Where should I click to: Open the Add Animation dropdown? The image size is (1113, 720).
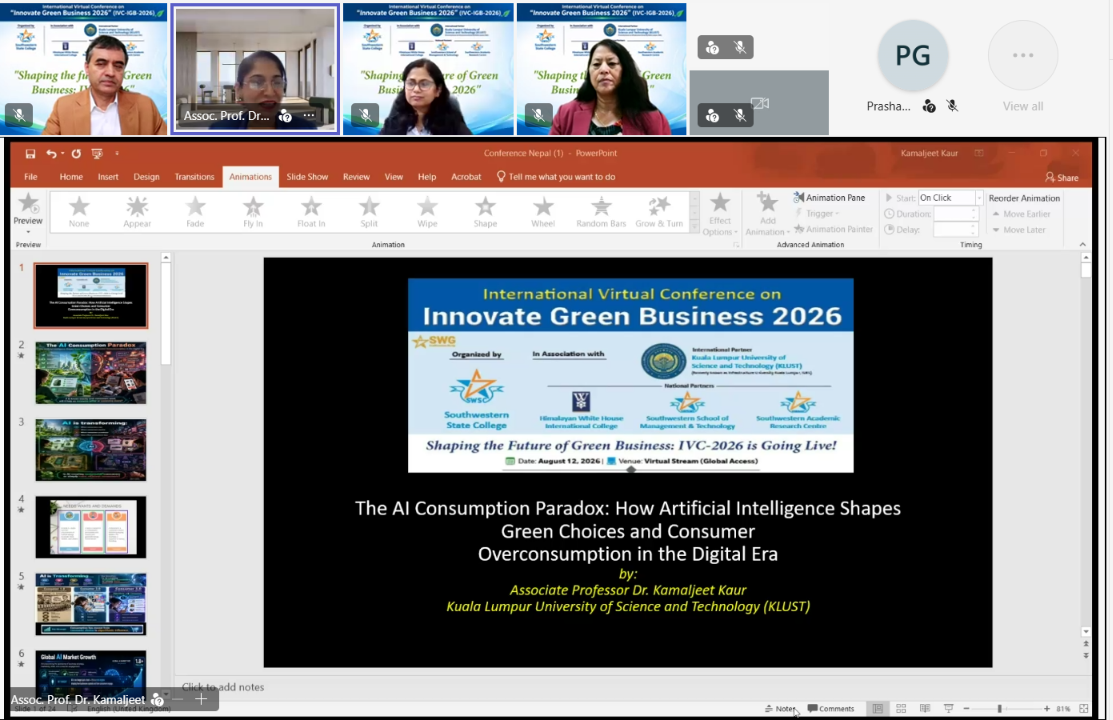click(767, 214)
